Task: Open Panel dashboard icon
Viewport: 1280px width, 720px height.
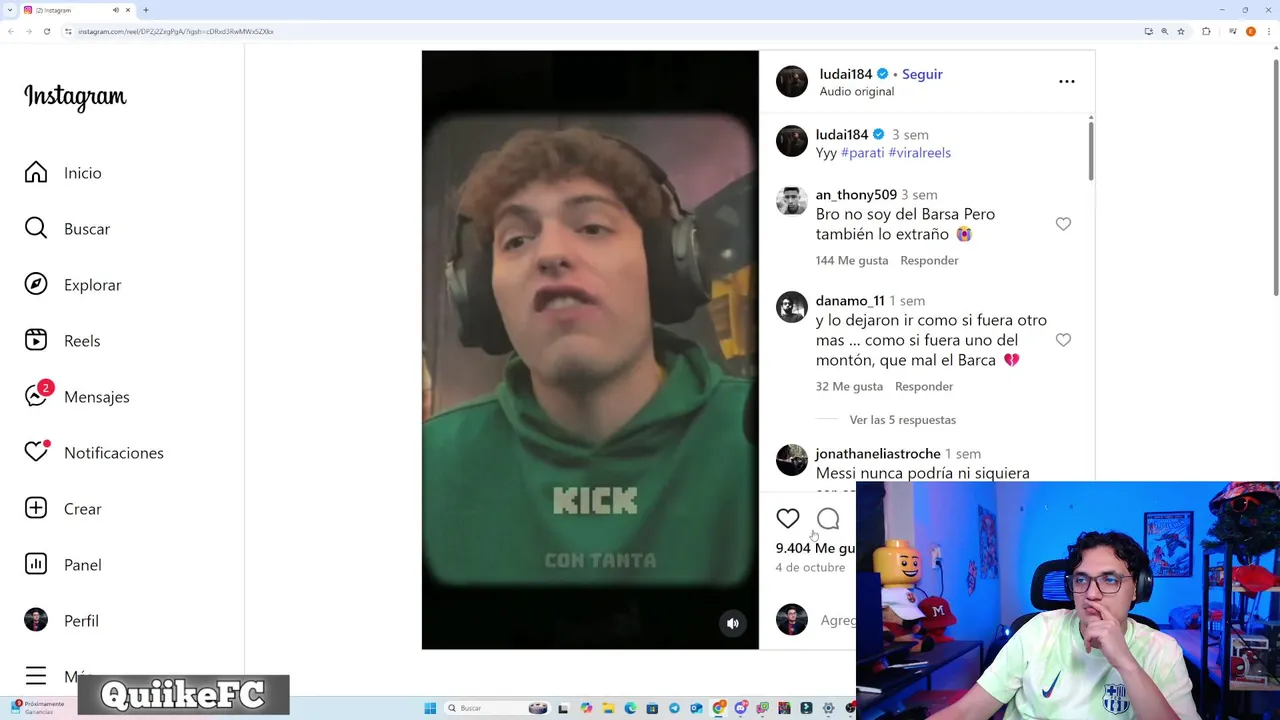Action: (x=36, y=565)
